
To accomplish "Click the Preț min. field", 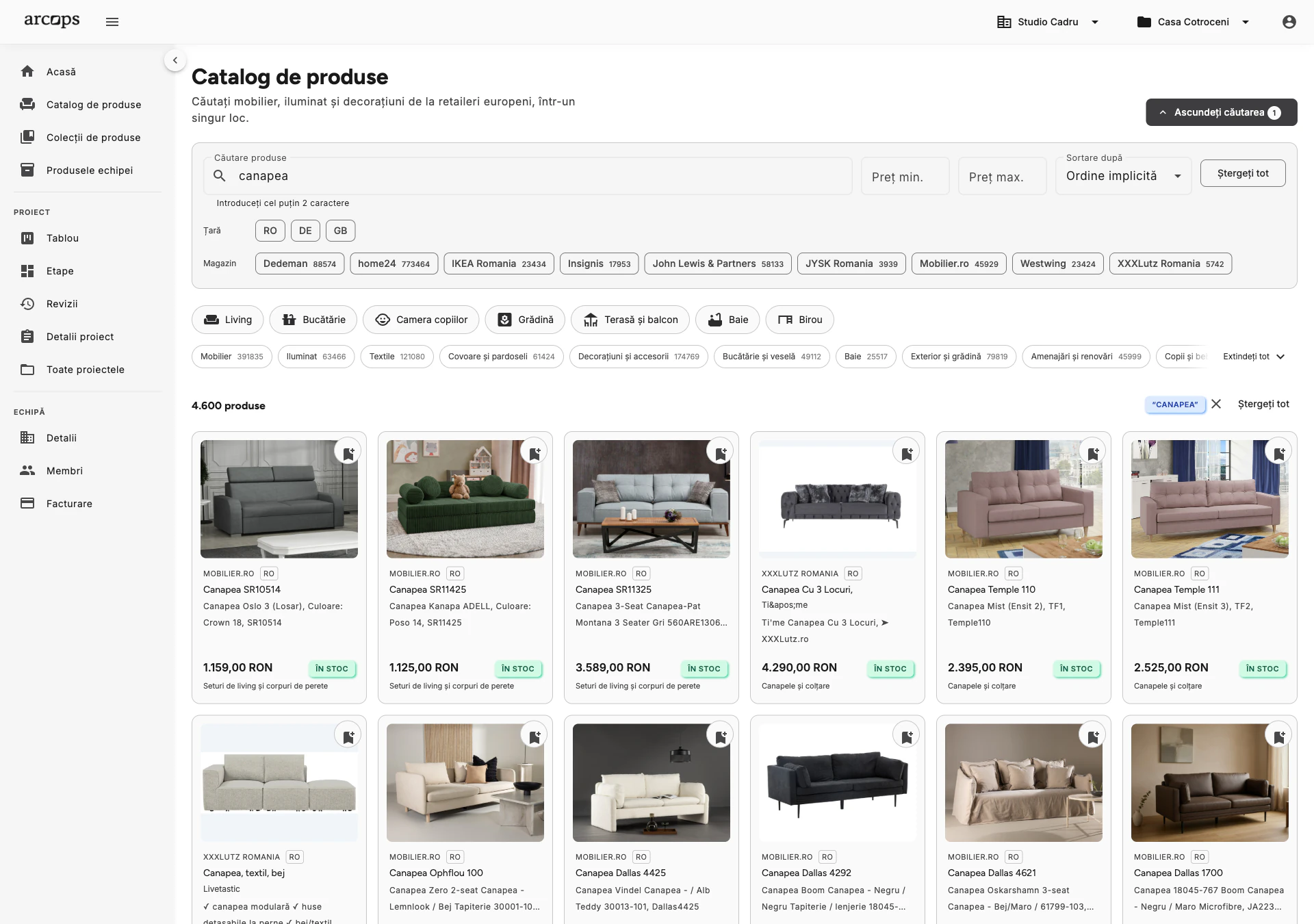I will coord(905,177).
